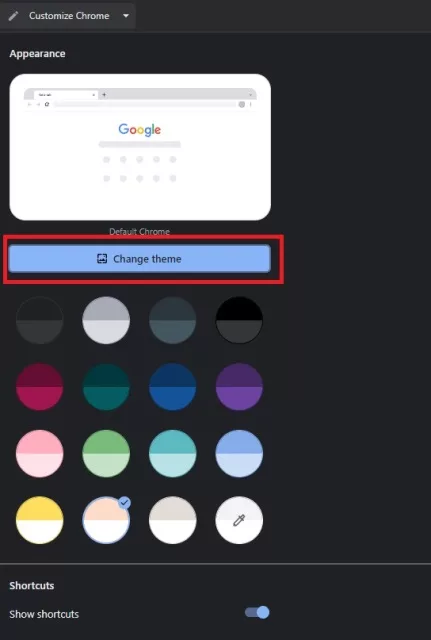Apply the purple color swatch
Image resolution: width=431 pixels, height=640 pixels.
(x=239, y=387)
